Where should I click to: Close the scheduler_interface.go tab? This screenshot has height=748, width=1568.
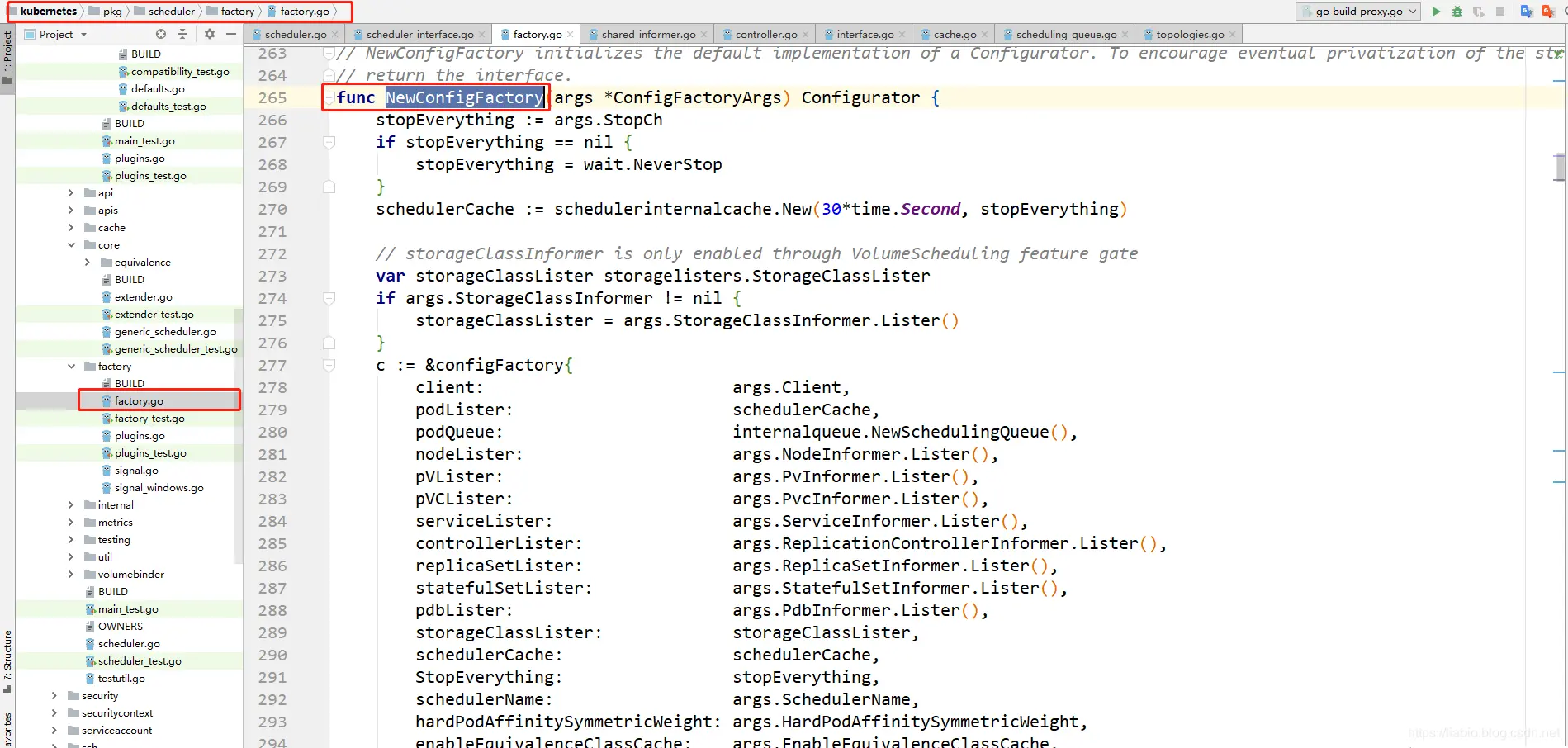(x=481, y=35)
